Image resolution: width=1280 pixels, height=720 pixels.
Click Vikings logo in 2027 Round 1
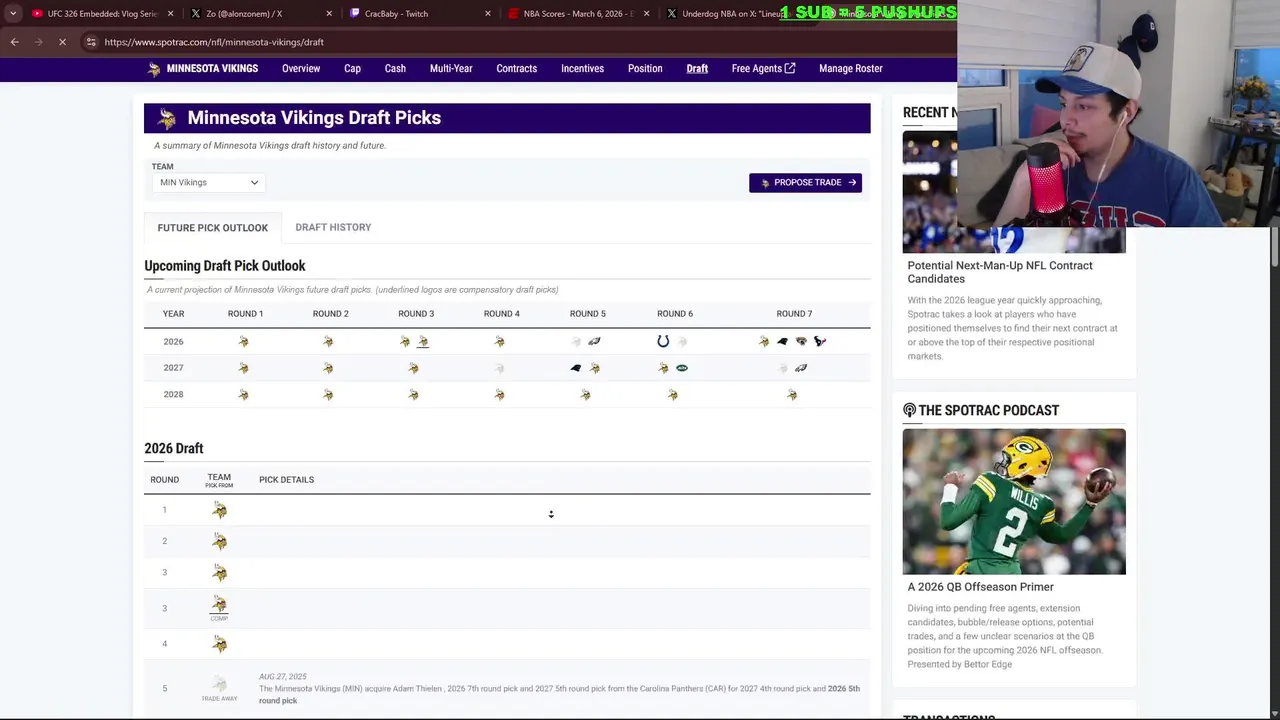243,368
